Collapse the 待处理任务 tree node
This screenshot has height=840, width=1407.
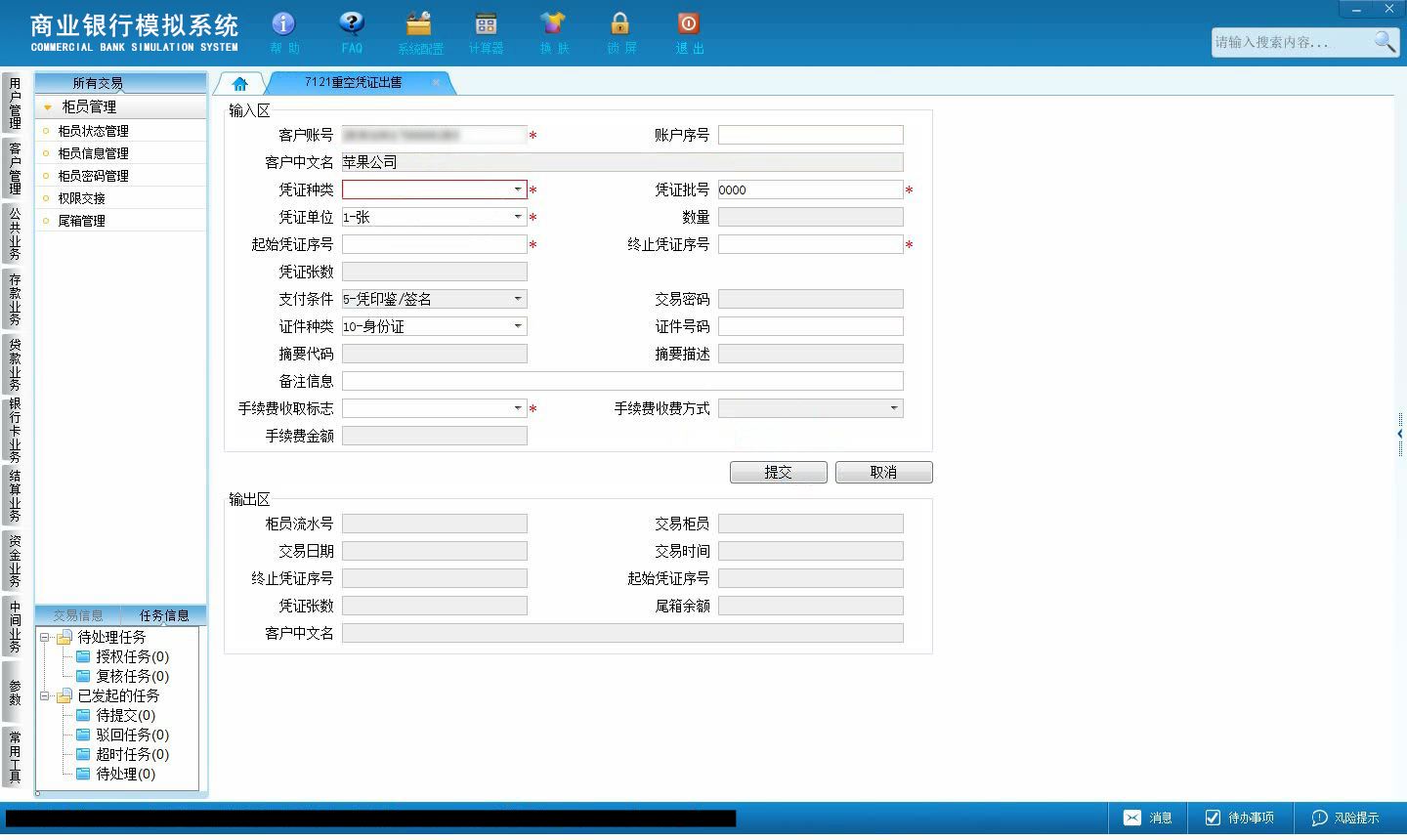[44, 637]
